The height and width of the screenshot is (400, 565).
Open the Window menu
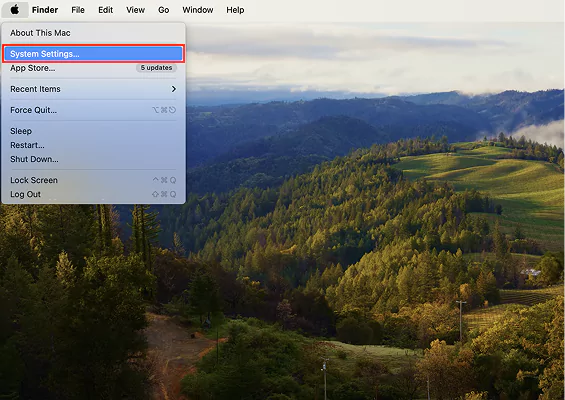pyautogui.click(x=198, y=10)
